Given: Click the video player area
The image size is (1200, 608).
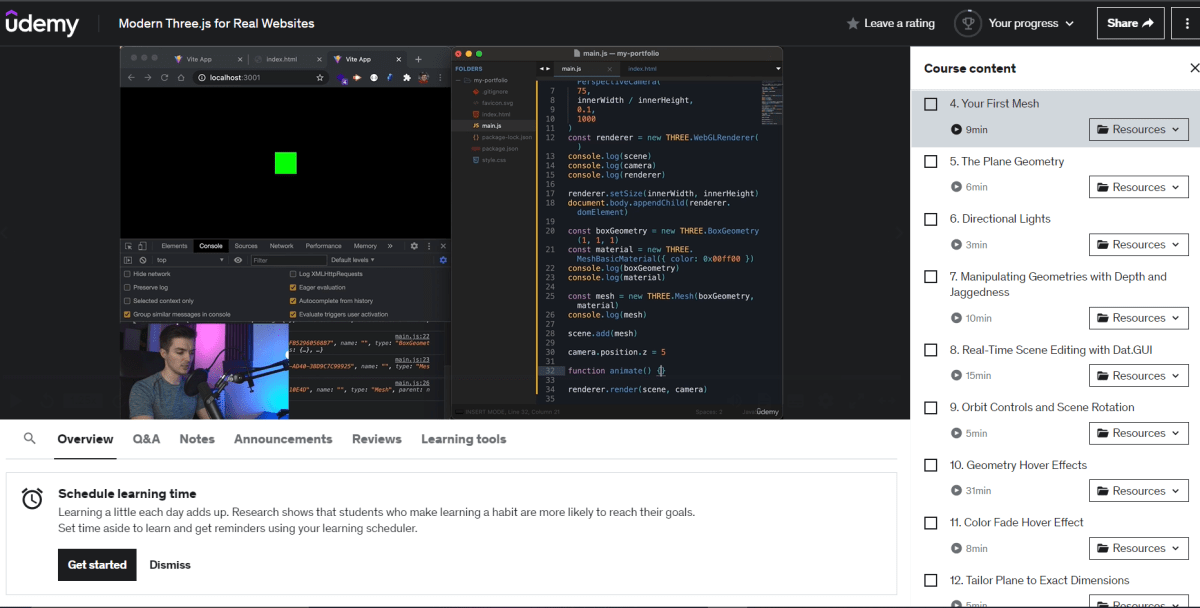Looking at the screenshot, I should 451,232.
